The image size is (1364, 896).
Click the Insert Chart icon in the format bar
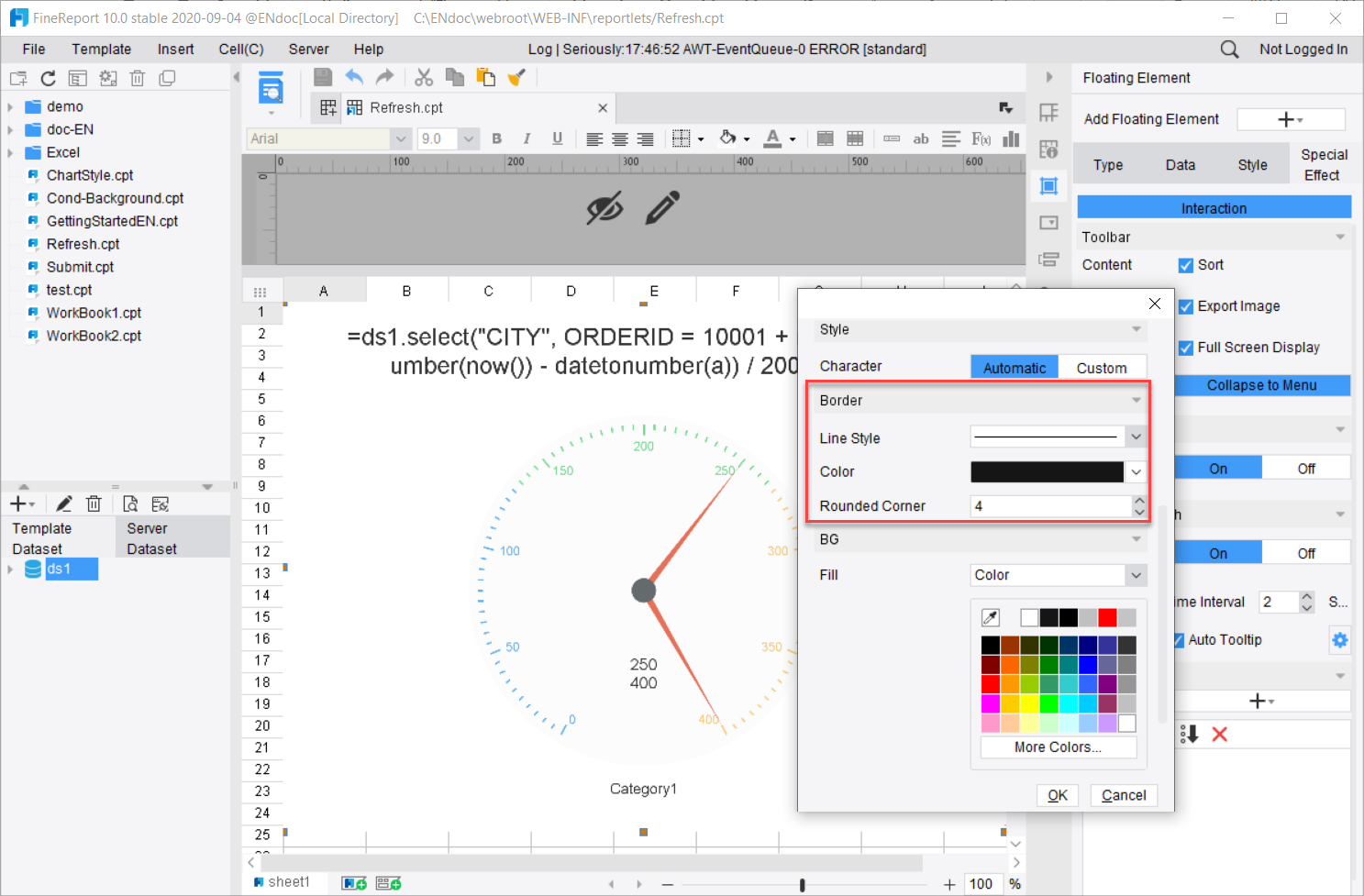pos(1011,138)
